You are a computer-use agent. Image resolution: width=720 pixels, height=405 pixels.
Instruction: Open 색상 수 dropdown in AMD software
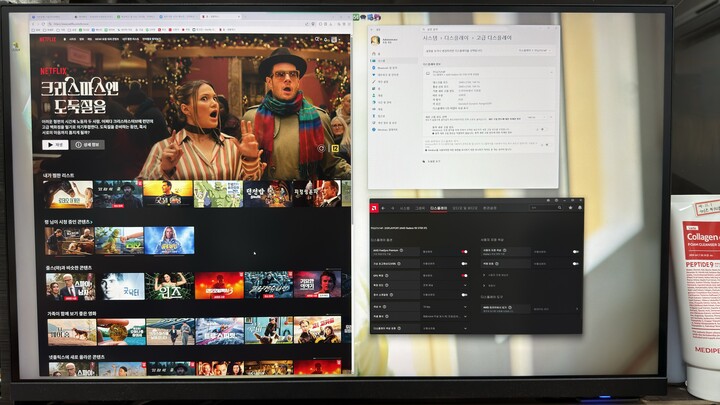[x=444, y=307]
